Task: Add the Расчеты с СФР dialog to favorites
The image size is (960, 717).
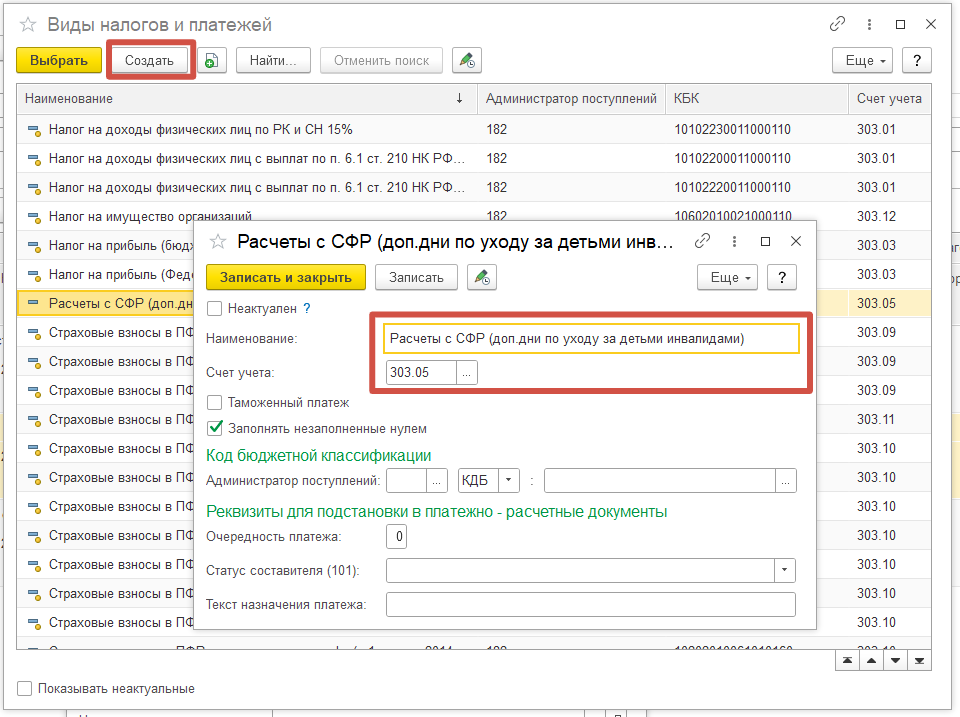Action: point(218,241)
